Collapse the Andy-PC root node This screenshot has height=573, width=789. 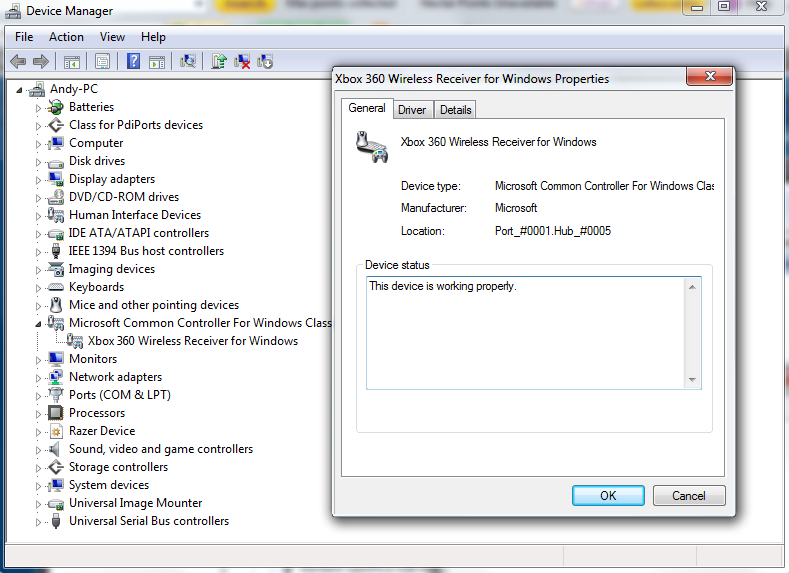[19, 91]
